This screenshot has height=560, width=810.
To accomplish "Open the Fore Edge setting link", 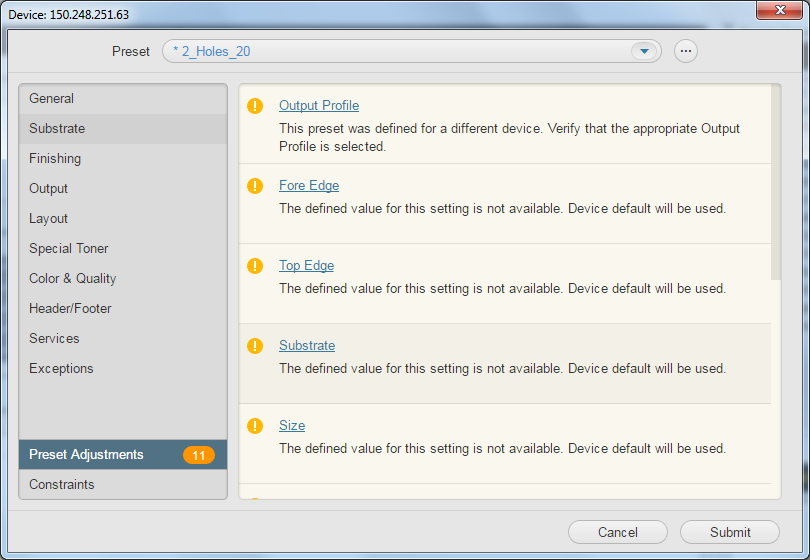I will coord(308,186).
